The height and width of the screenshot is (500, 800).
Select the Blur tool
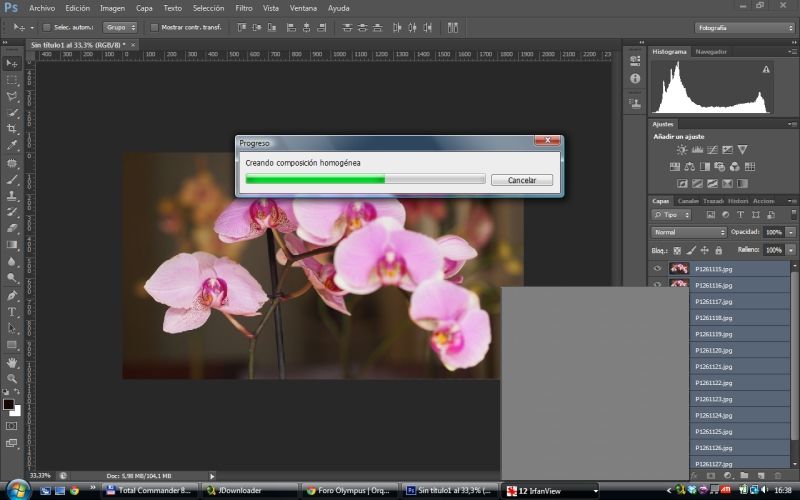click(12, 261)
